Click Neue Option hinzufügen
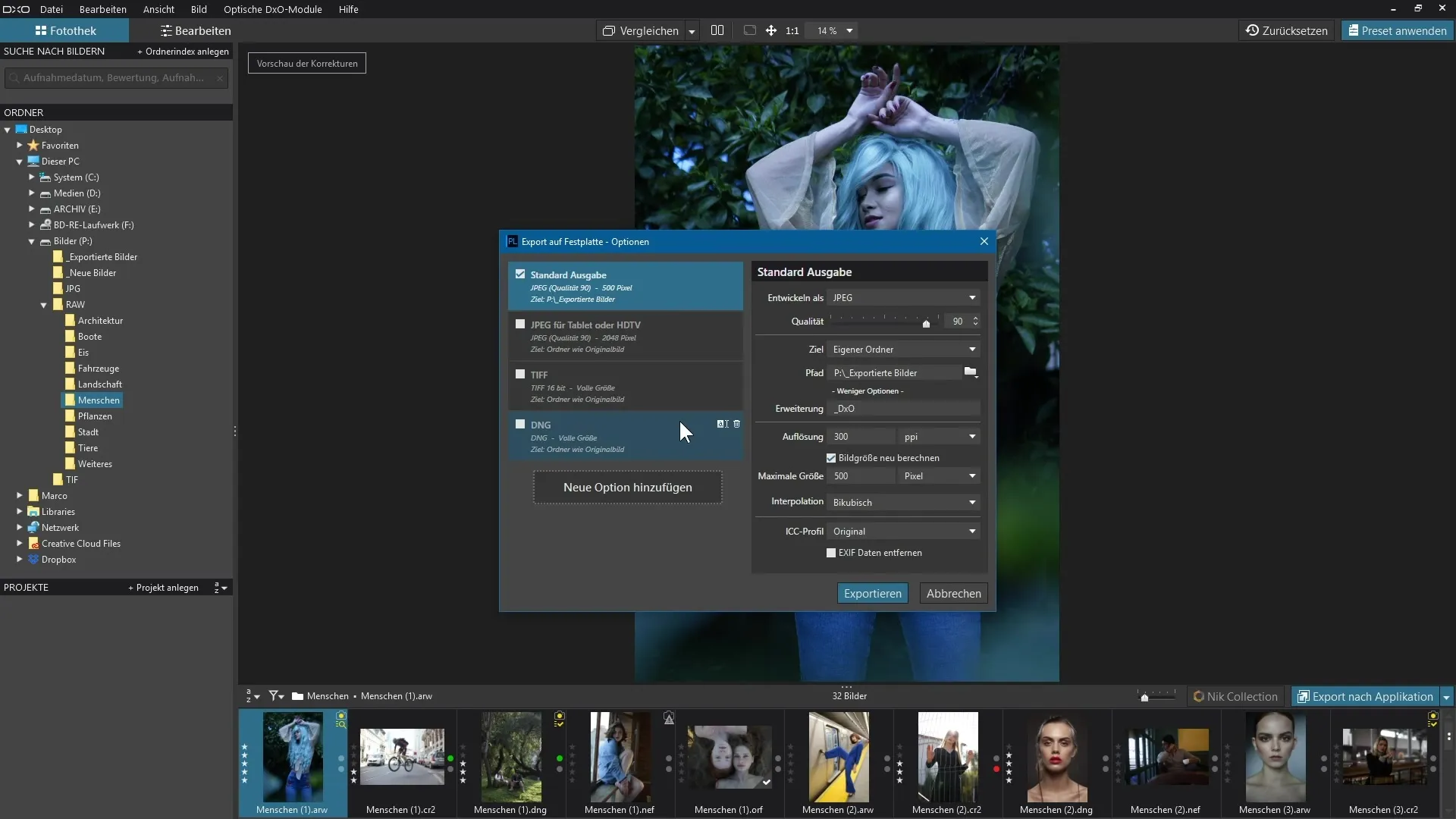1456x819 pixels. (628, 488)
